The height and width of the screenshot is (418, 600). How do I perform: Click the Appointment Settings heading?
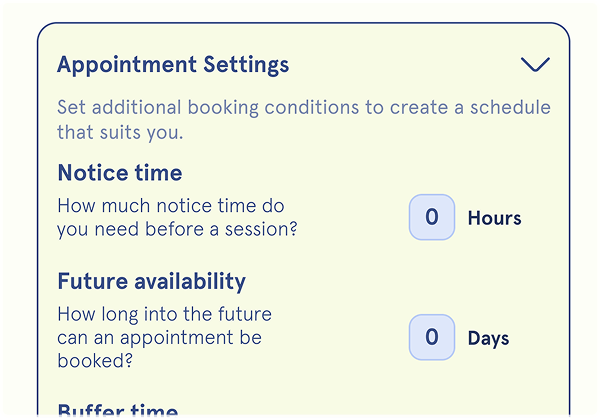point(173,65)
